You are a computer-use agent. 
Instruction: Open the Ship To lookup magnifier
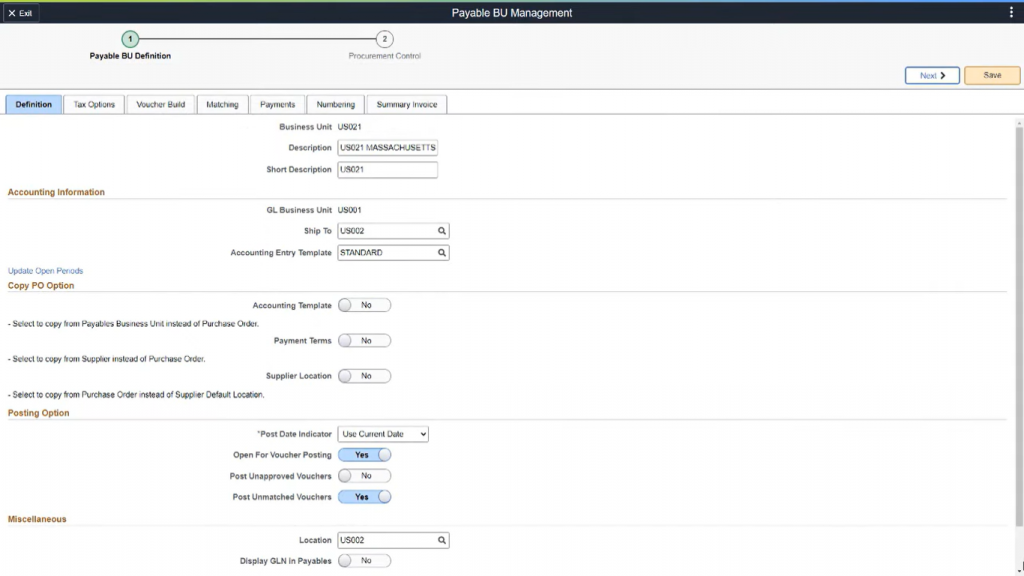click(442, 230)
